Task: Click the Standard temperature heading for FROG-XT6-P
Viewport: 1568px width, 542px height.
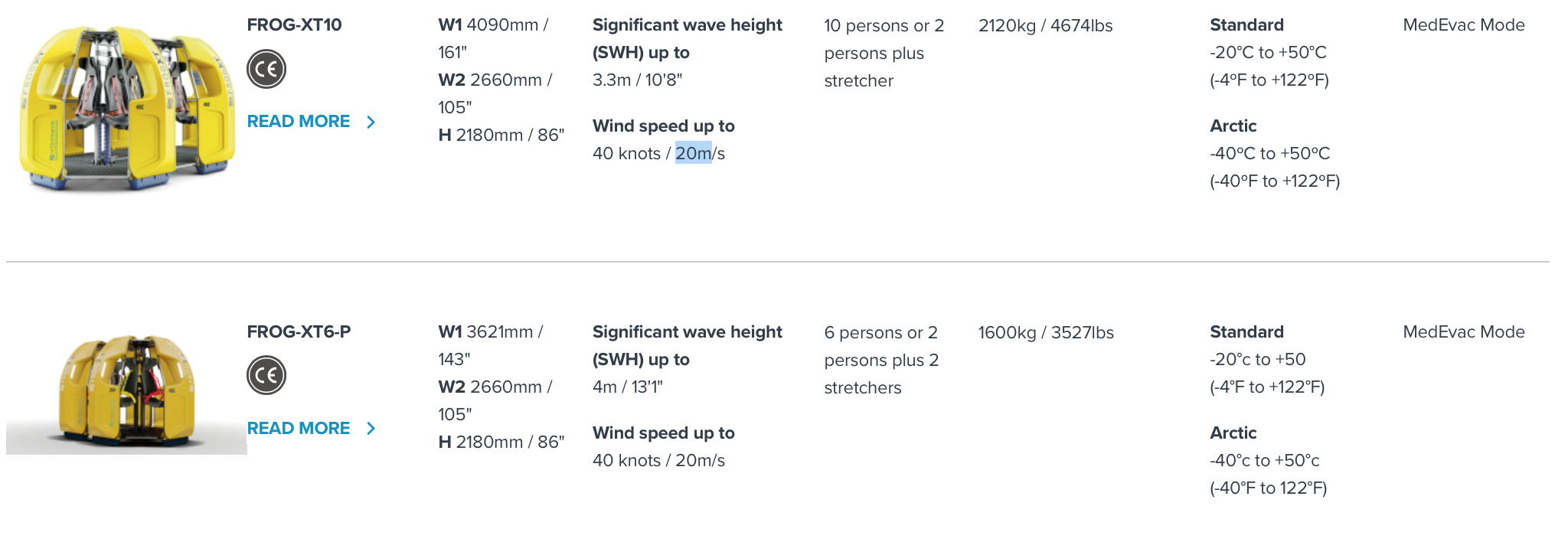Action: coord(1246,331)
